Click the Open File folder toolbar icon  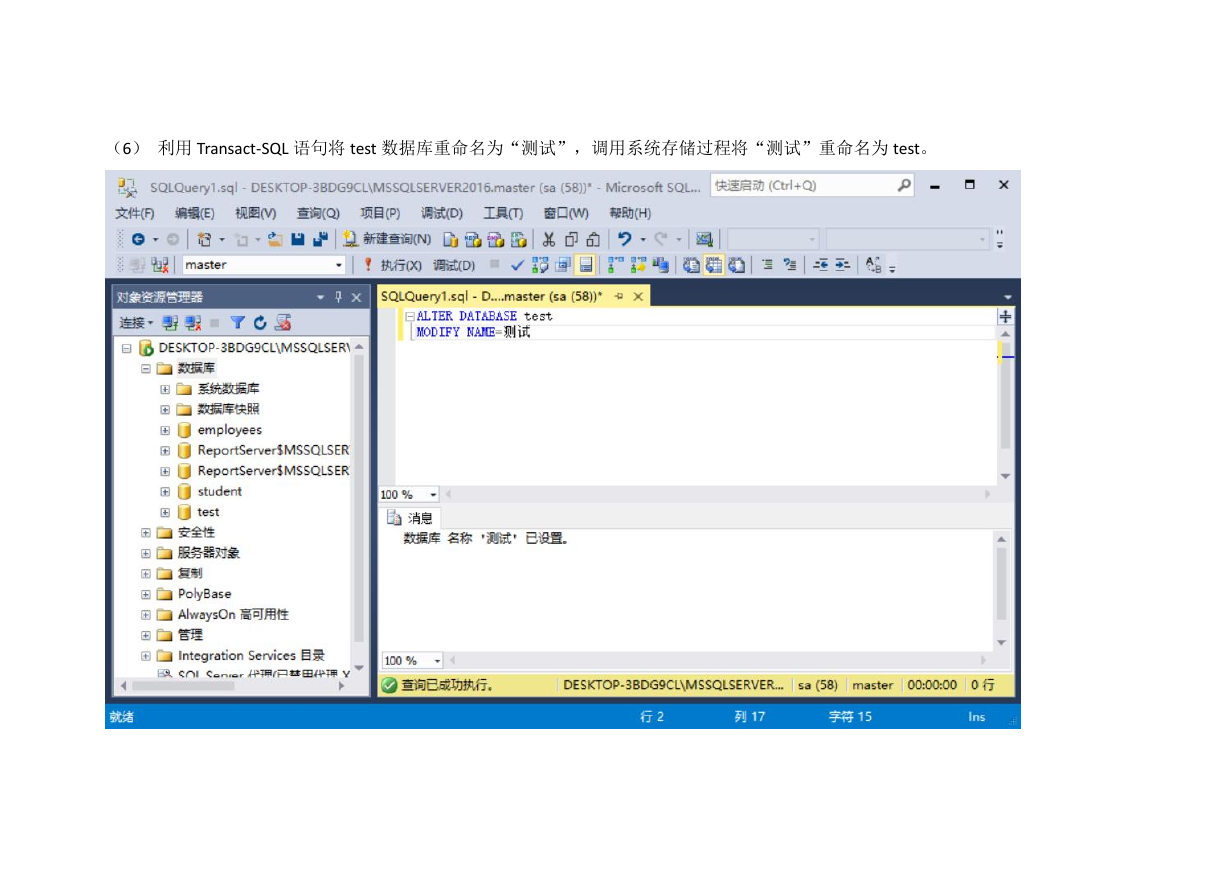point(275,239)
